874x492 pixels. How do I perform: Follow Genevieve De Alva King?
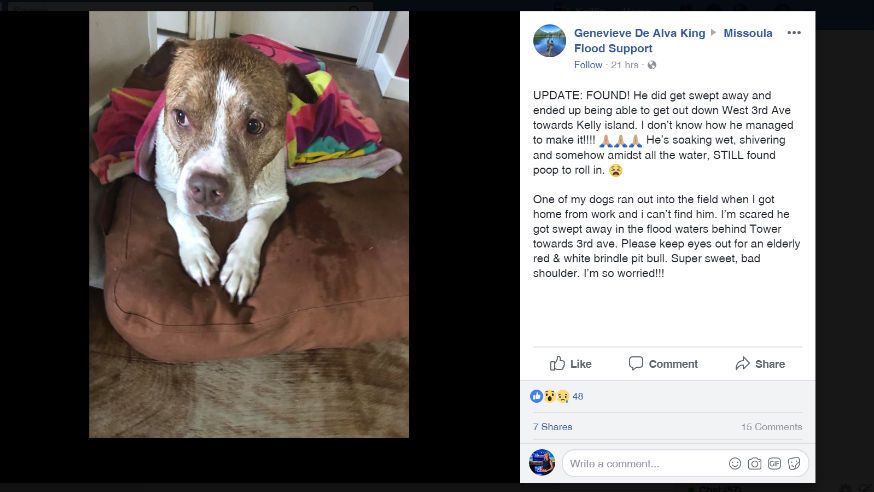click(x=588, y=65)
